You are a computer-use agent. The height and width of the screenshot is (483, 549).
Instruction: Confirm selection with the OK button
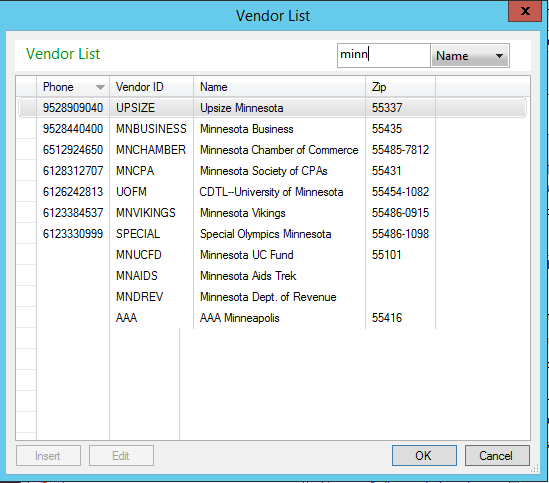[x=424, y=455]
